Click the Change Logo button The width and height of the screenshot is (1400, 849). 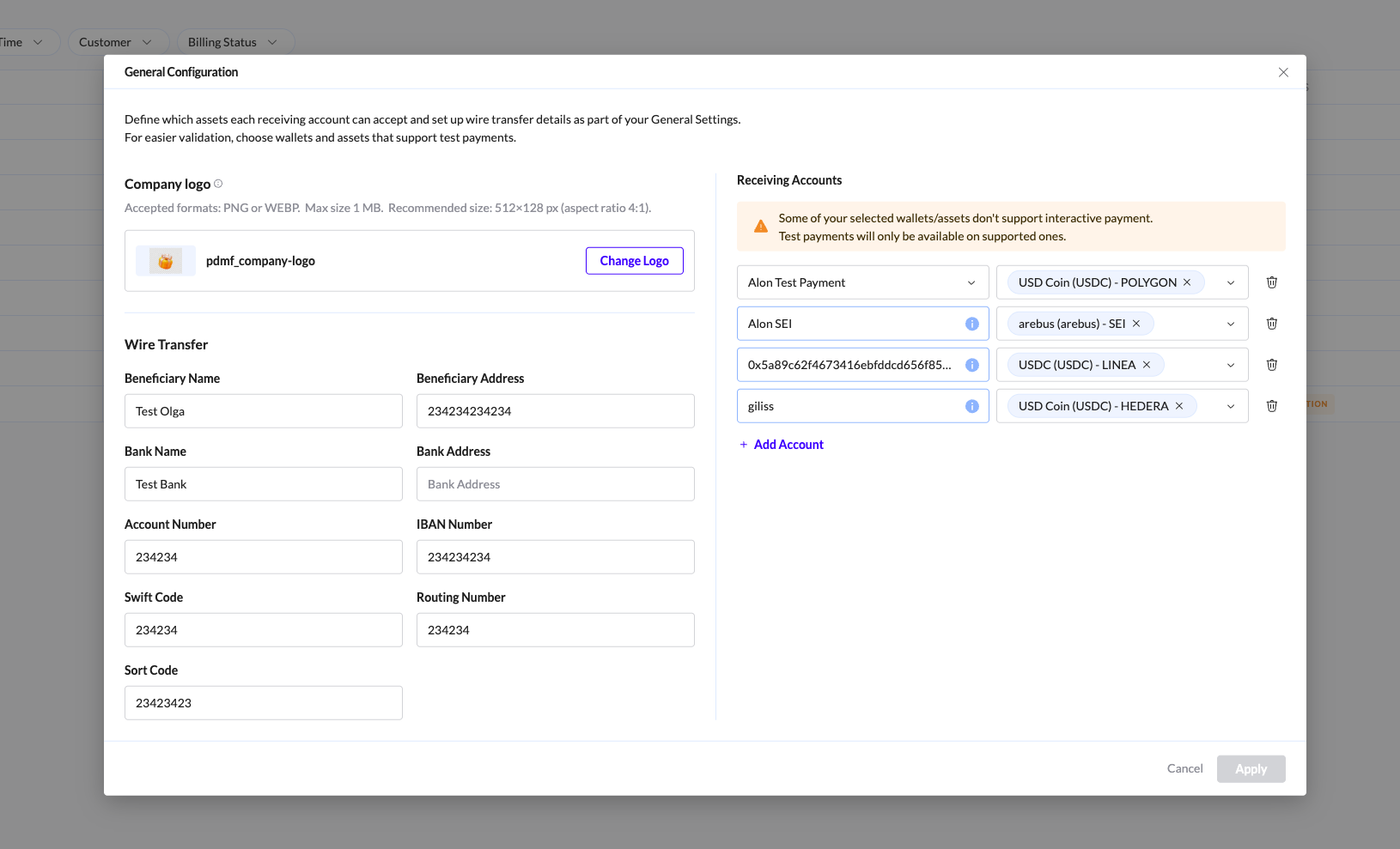click(x=634, y=261)
